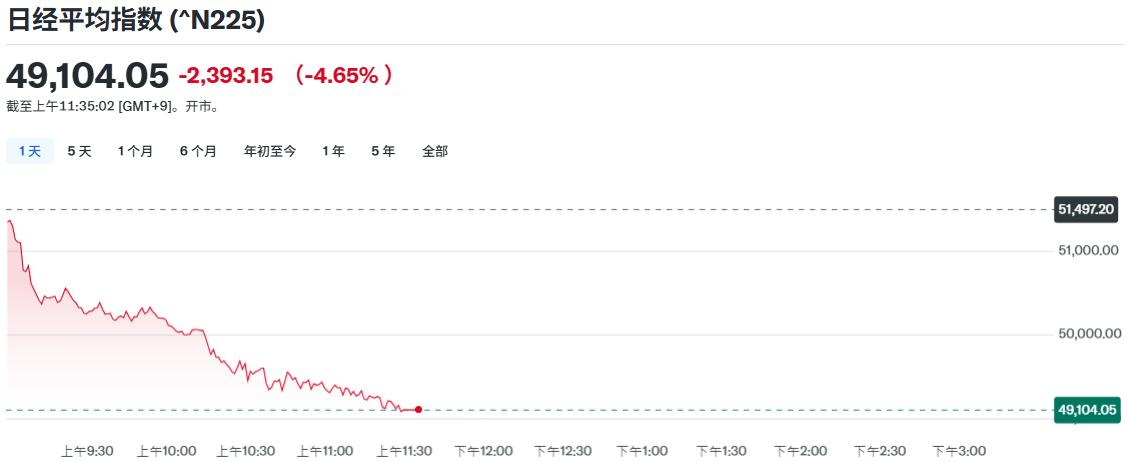Show 全部 historical data
1127x462 pixels.
(x=435, y=151)
